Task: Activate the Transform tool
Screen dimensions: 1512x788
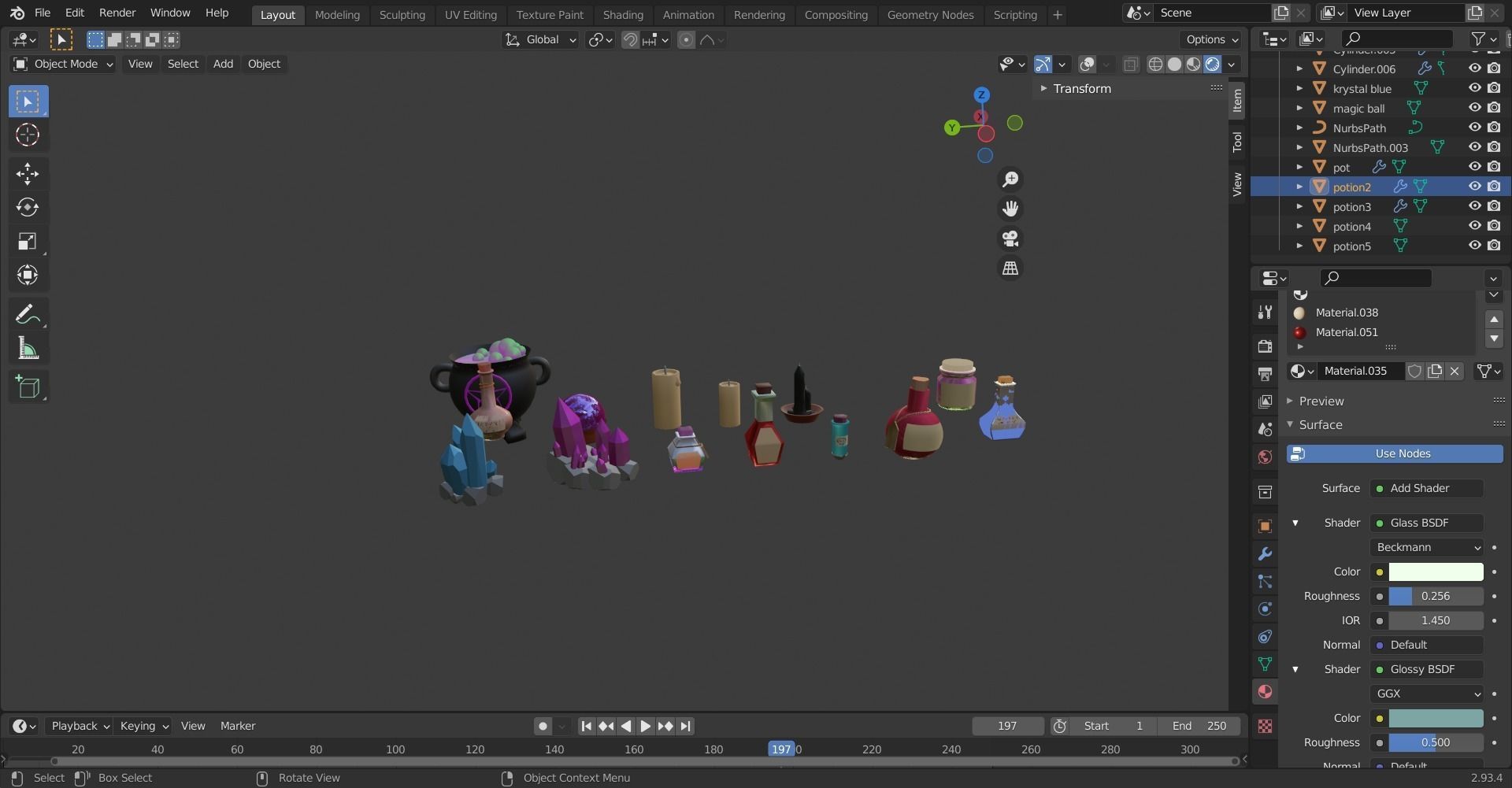Action: tap(28, 275)
